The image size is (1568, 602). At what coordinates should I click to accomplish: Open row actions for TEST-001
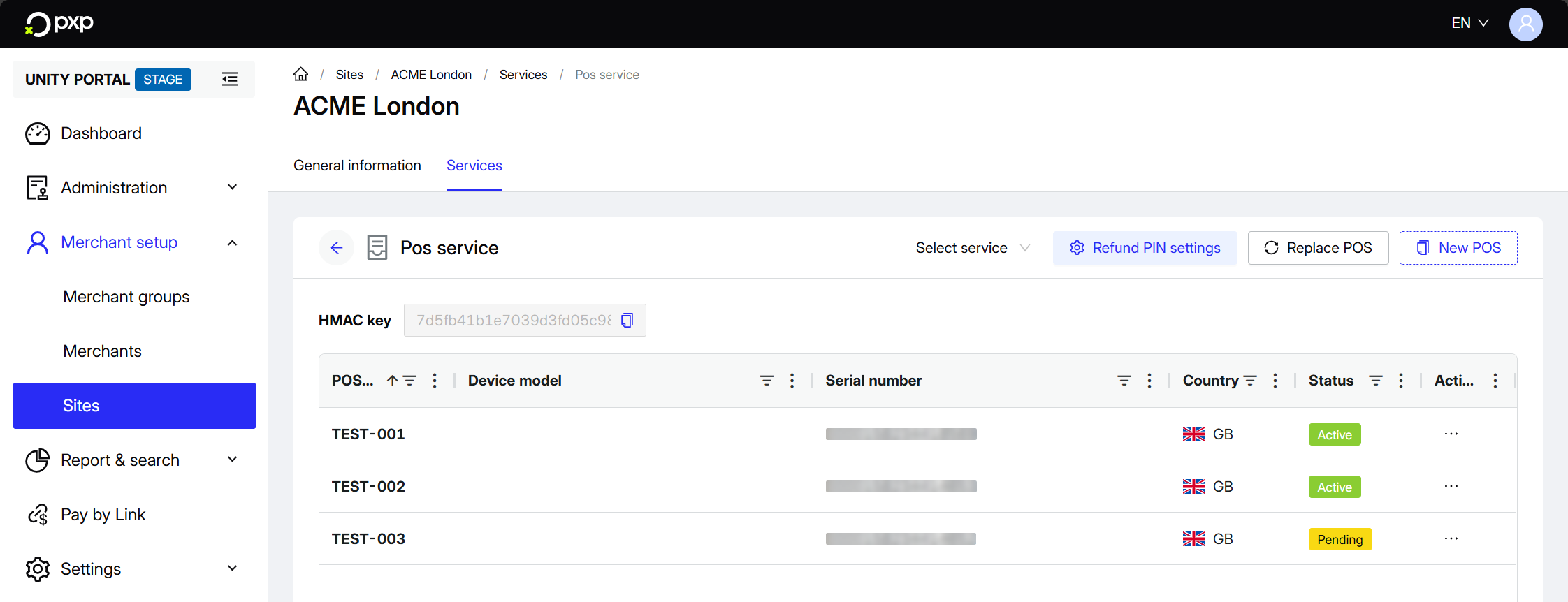(1451, 434)
